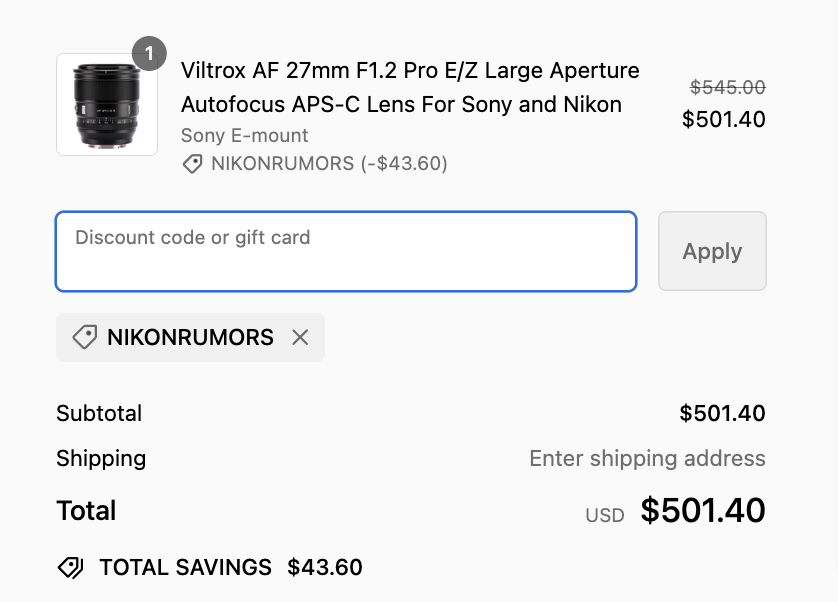Image resolution: width=838 pixels, height=602 pixels.
Task: Click the $43.60 total savings amount
Action: (325, 568)
